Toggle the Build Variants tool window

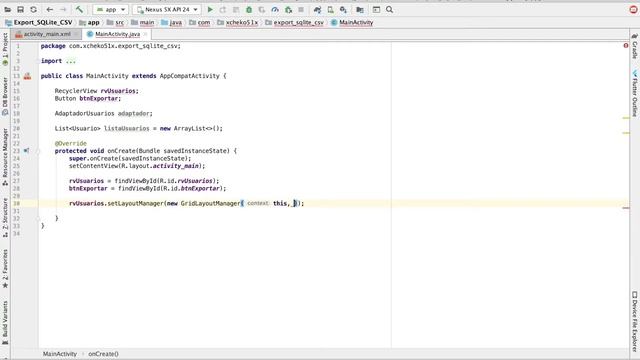tap(5, 323)
